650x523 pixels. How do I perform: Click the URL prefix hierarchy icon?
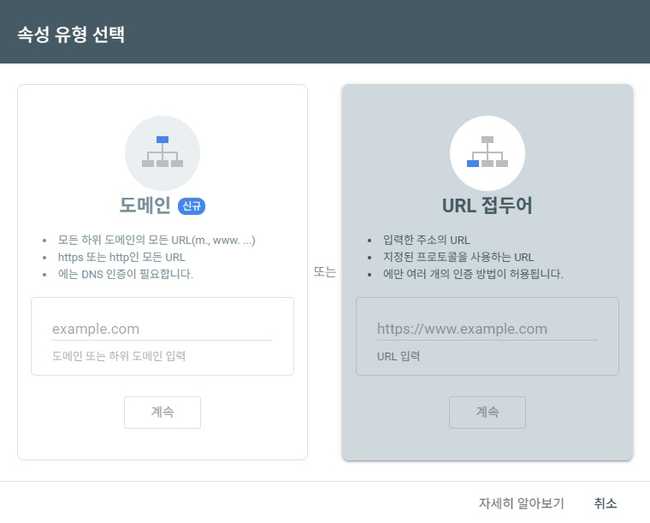click(487, 151)
